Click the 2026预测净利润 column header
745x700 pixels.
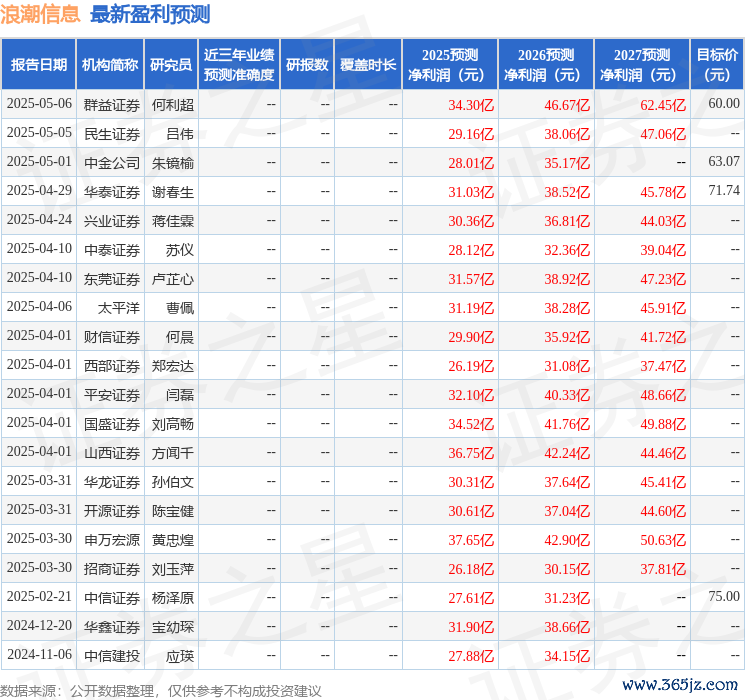click(x=546, y=65)
